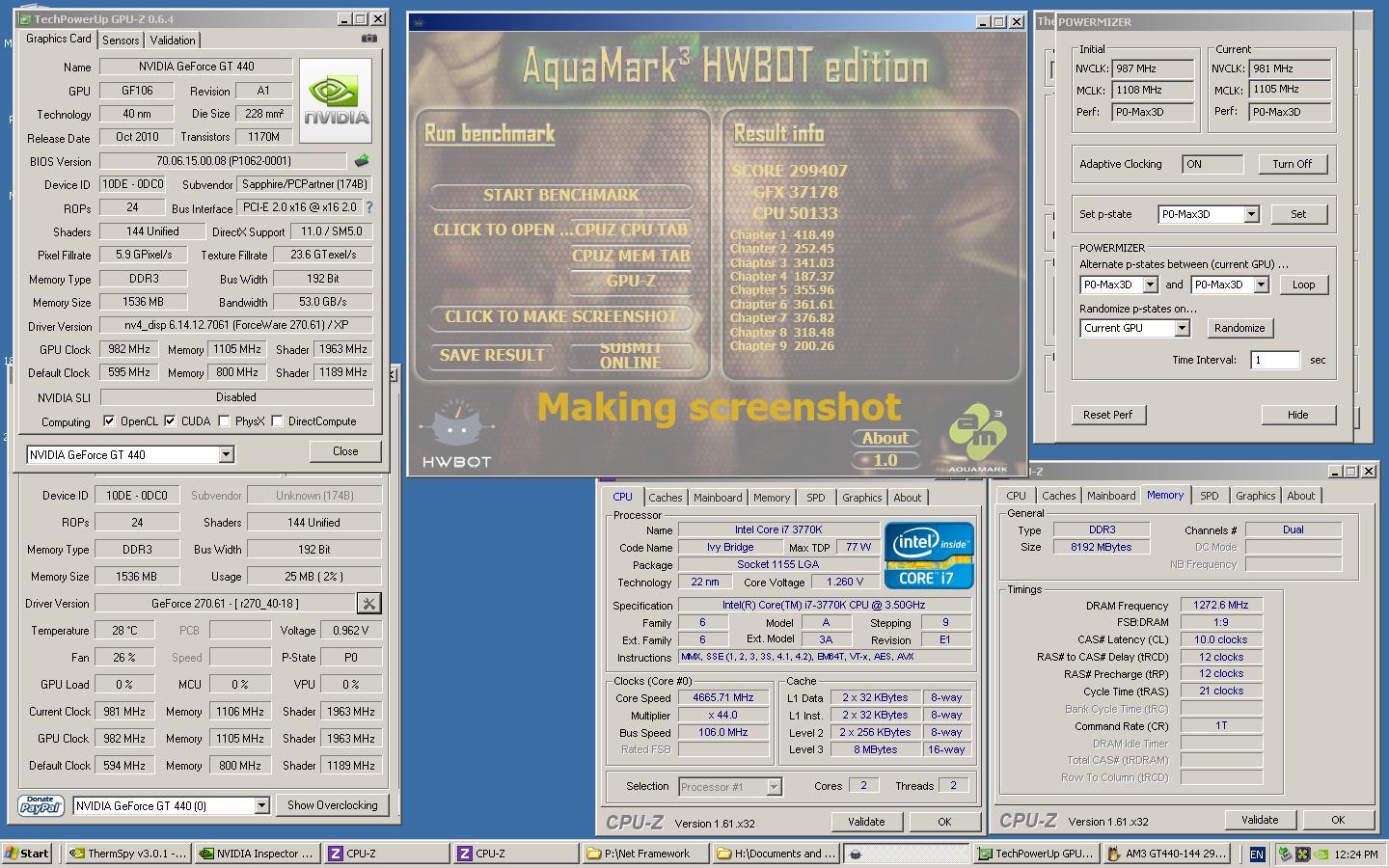Switch to the Sensors tab in GPU-Z
This screenshot has height=868, width=1389.
[x=121, y=40]
